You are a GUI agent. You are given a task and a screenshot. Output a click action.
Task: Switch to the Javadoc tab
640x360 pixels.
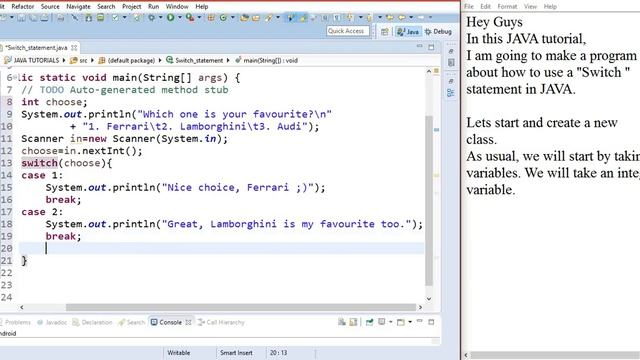(52, 322)
